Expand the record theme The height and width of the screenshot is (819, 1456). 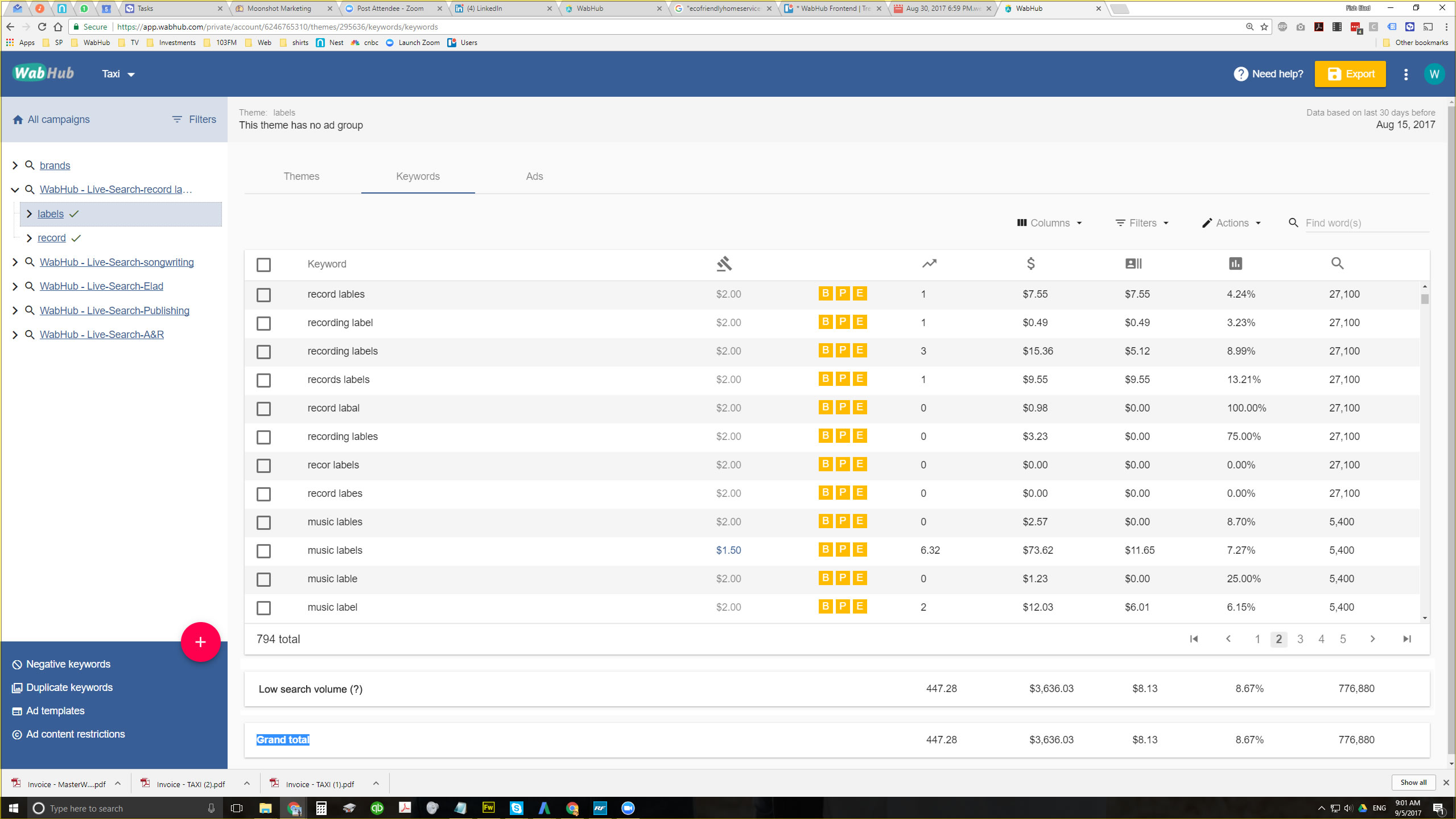[x=29, y=238]
